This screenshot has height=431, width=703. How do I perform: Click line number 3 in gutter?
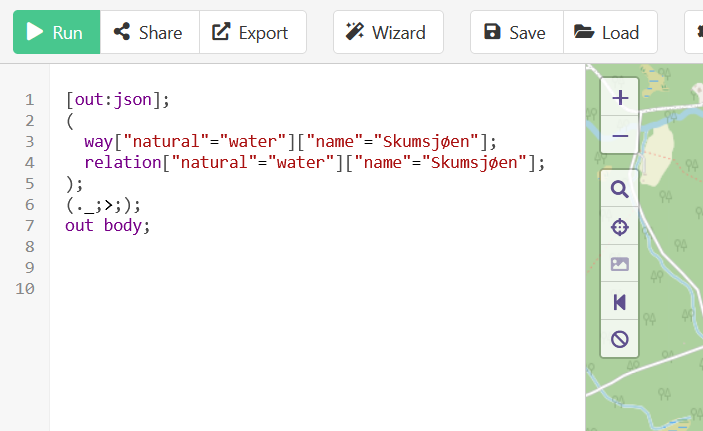pyautogui.click(x=30, y=141)
